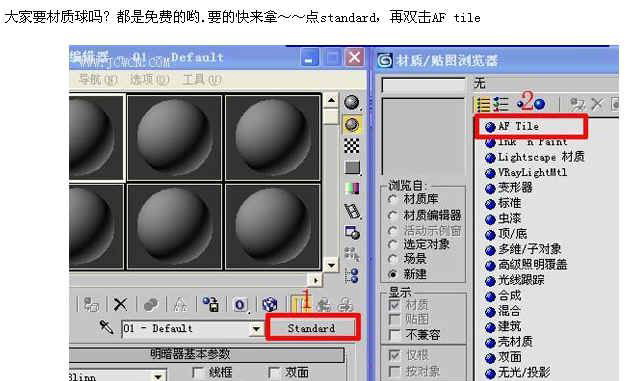Select AF Tile in material list
This screenshot has width=630, height=381.
click(x=530, y=126)
